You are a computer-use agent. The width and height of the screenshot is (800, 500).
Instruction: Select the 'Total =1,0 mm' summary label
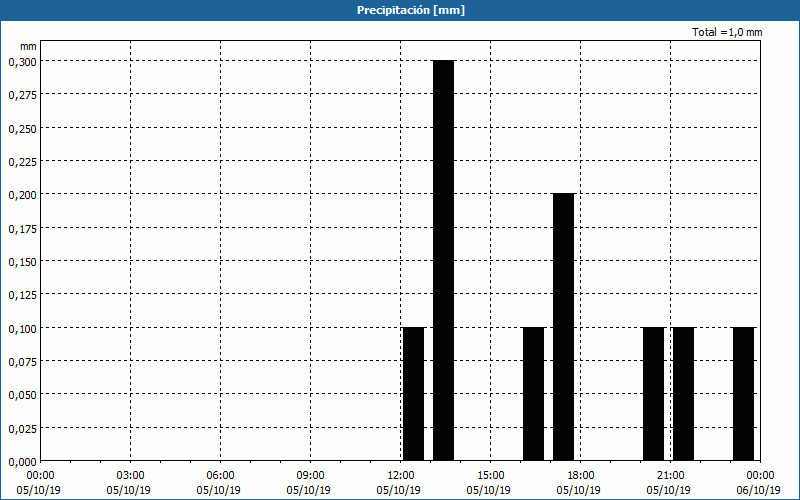click(727, 32)
